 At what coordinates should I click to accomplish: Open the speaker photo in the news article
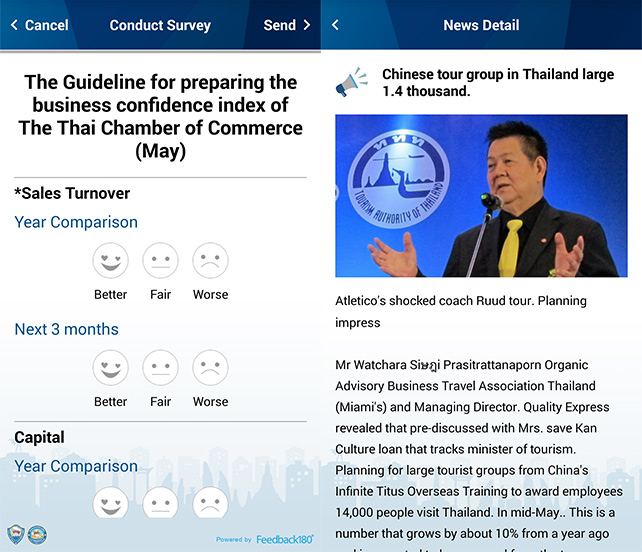(x=481, y=195)
